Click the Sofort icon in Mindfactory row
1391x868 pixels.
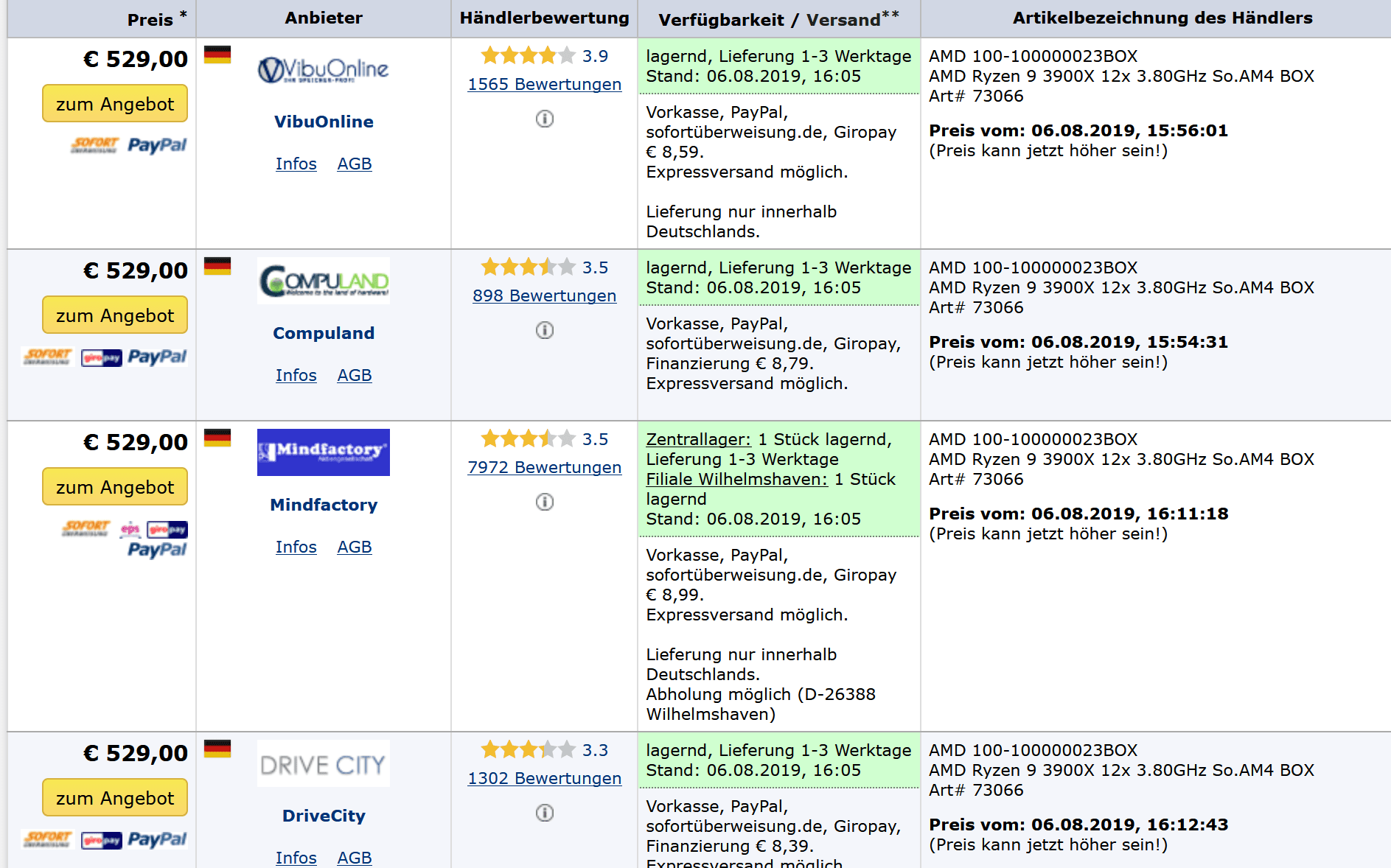86,528
